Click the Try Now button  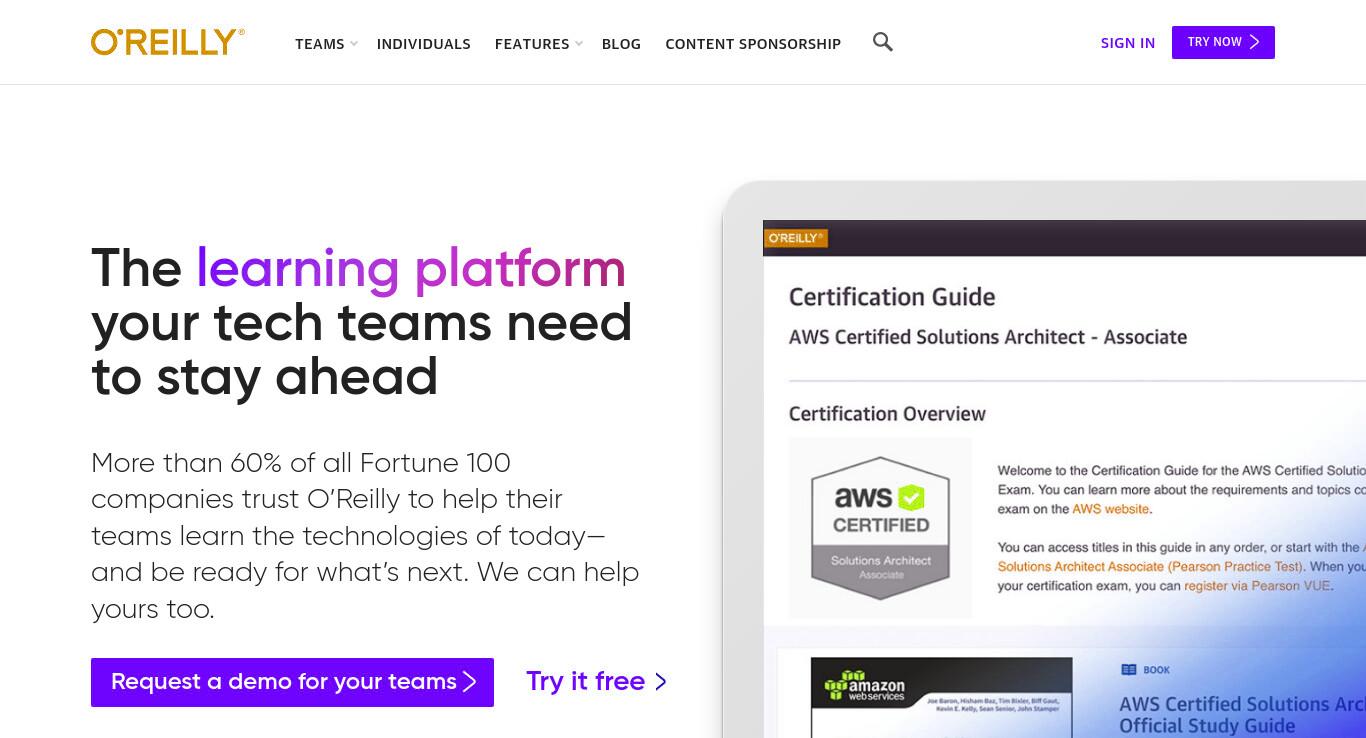pos(1223,42)
